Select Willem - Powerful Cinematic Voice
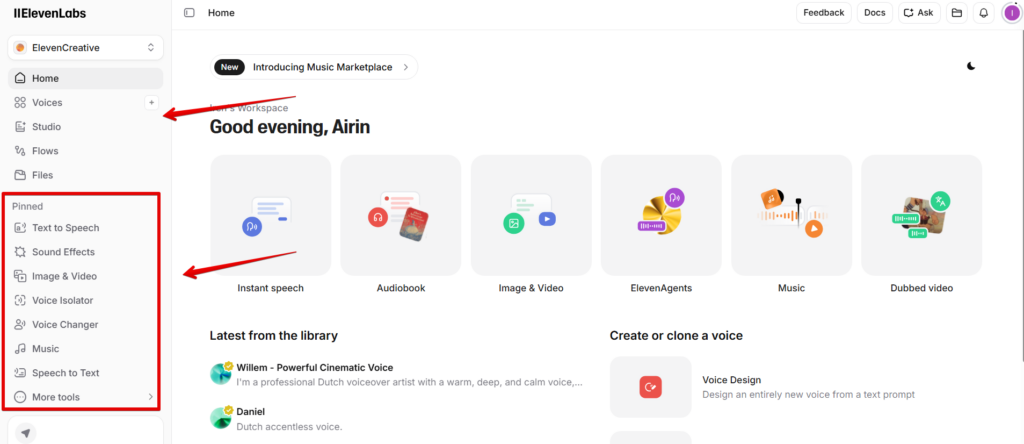The image size is (1024, 444). click(396, 375)
